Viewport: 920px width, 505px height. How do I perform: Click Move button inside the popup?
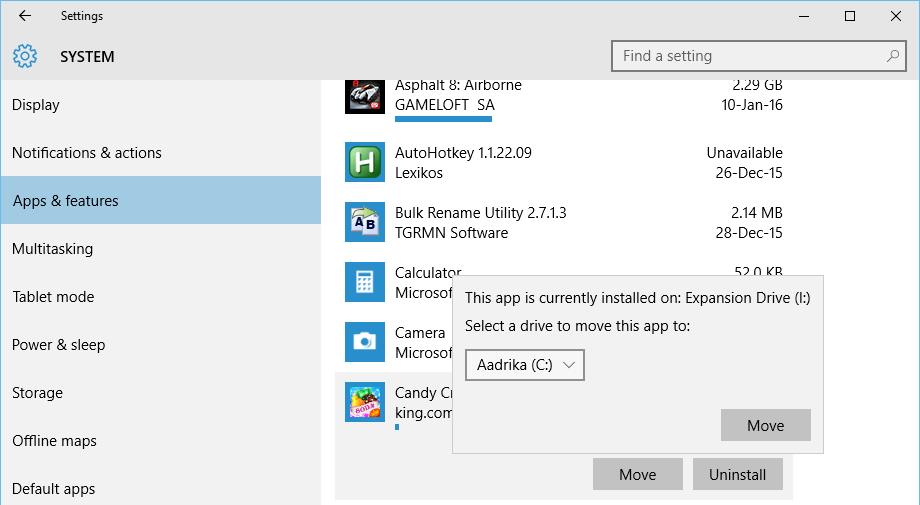pos(766,425)
